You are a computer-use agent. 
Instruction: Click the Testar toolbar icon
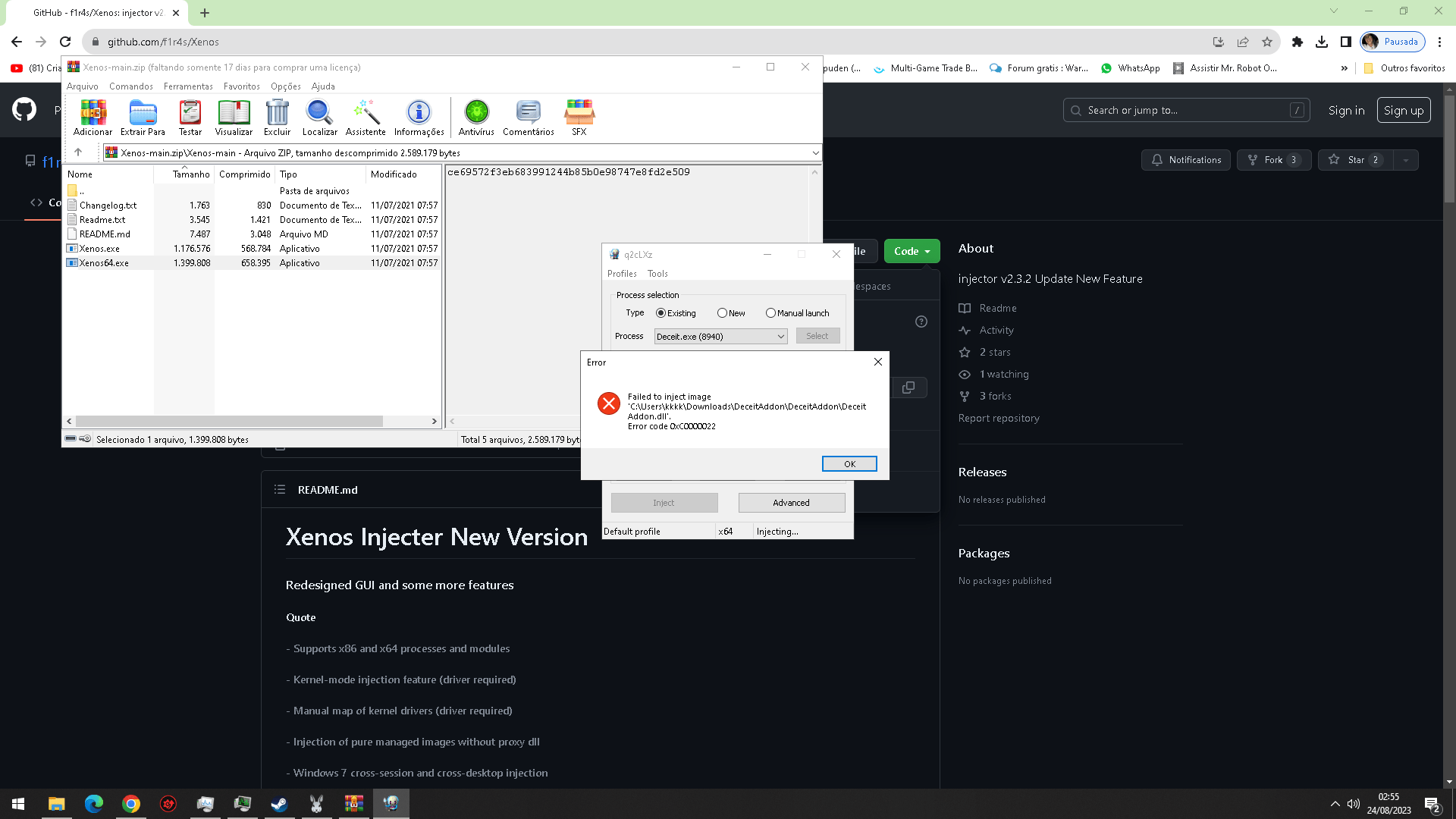pos(190,118)
